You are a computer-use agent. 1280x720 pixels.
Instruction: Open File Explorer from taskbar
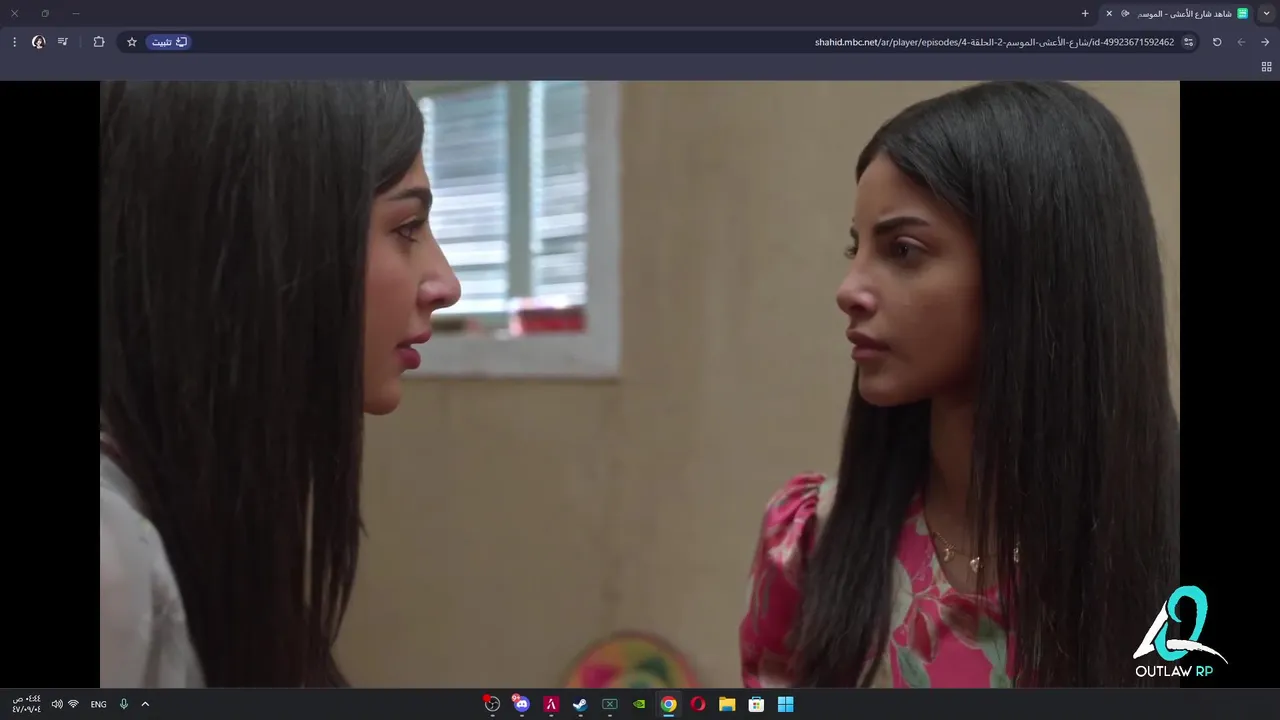coord(727,704)
